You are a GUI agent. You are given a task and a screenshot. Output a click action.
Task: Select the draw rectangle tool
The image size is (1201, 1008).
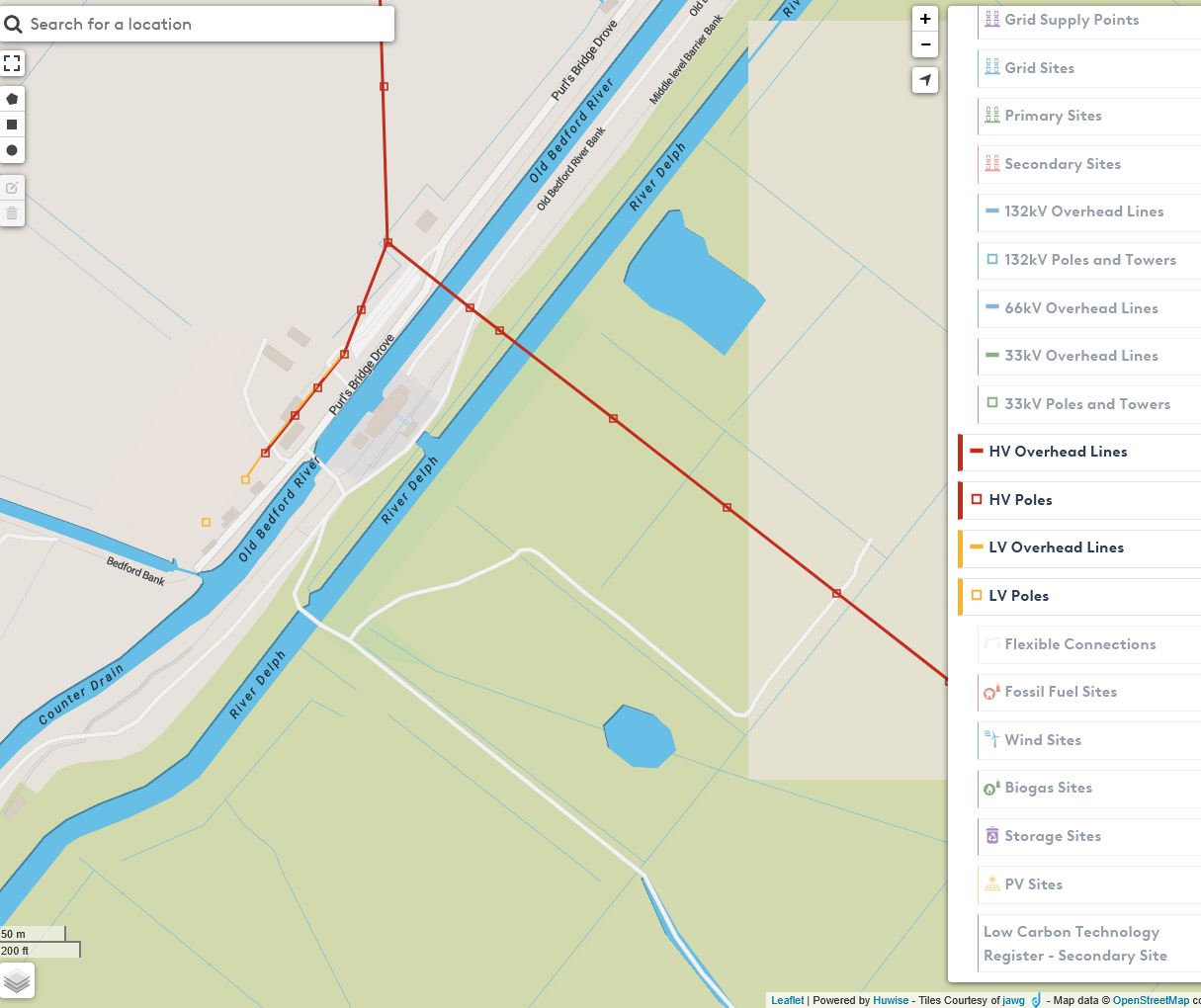12,125
